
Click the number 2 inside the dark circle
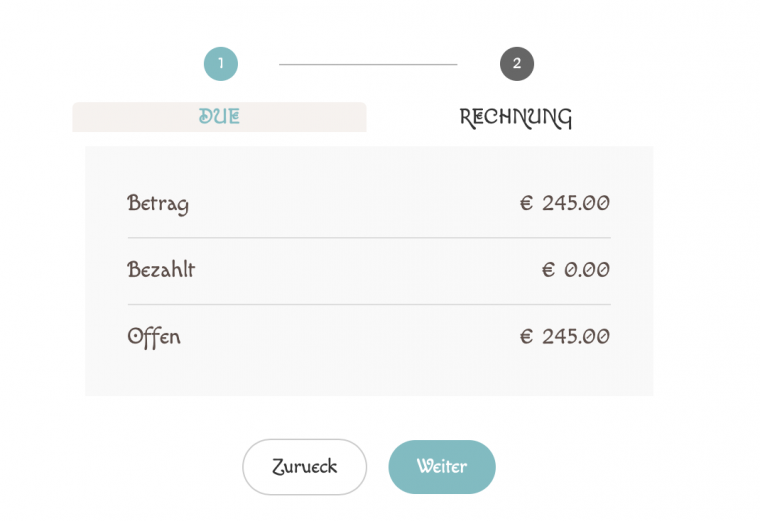pos(517,64)
